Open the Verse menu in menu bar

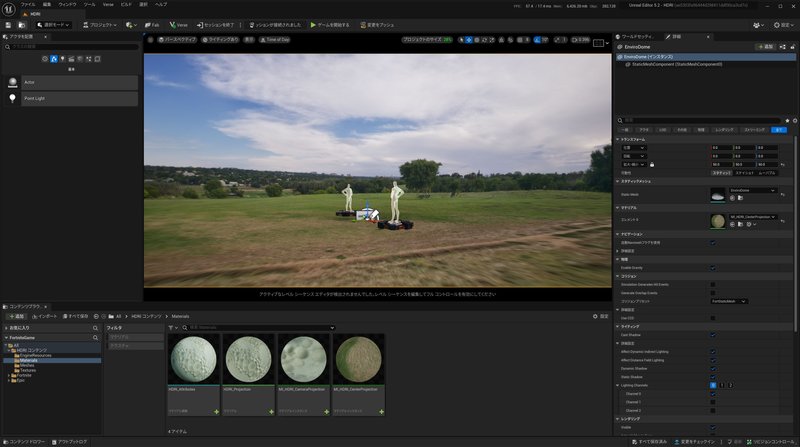coord(110,4)
